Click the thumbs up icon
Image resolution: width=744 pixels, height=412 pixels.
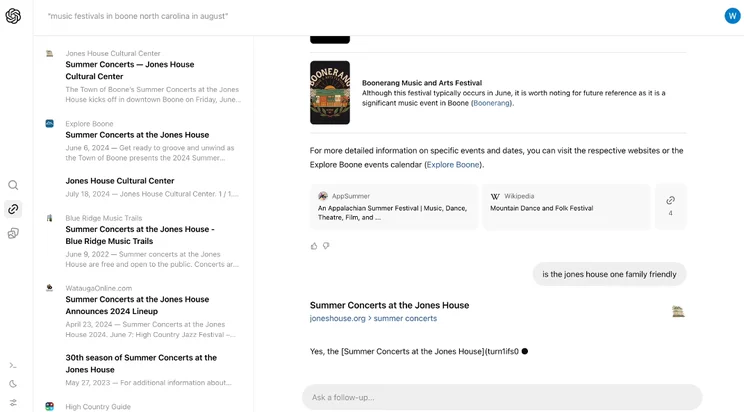(x=314, y=246)
